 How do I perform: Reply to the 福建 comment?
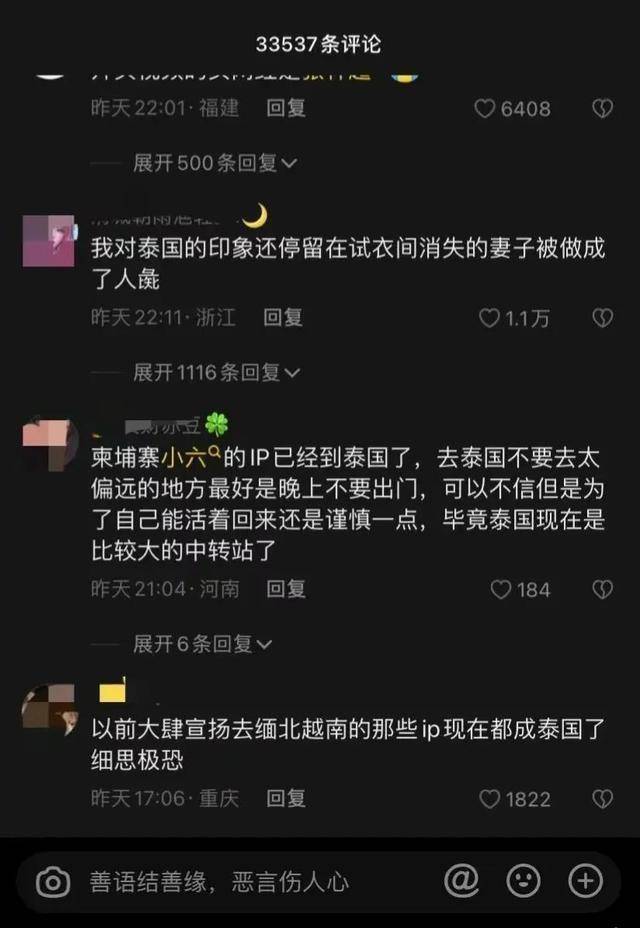click(286, 108)
